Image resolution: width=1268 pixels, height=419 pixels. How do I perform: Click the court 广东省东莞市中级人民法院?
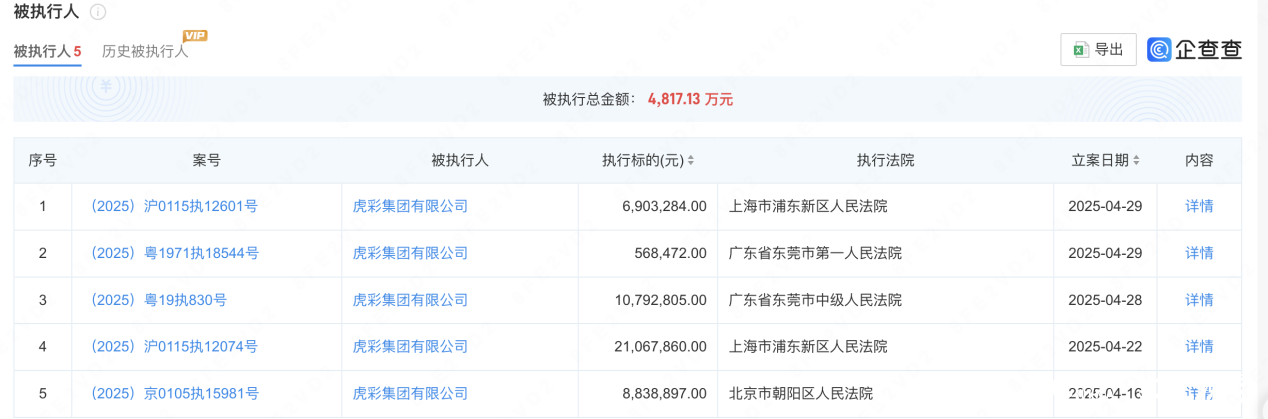816,300
